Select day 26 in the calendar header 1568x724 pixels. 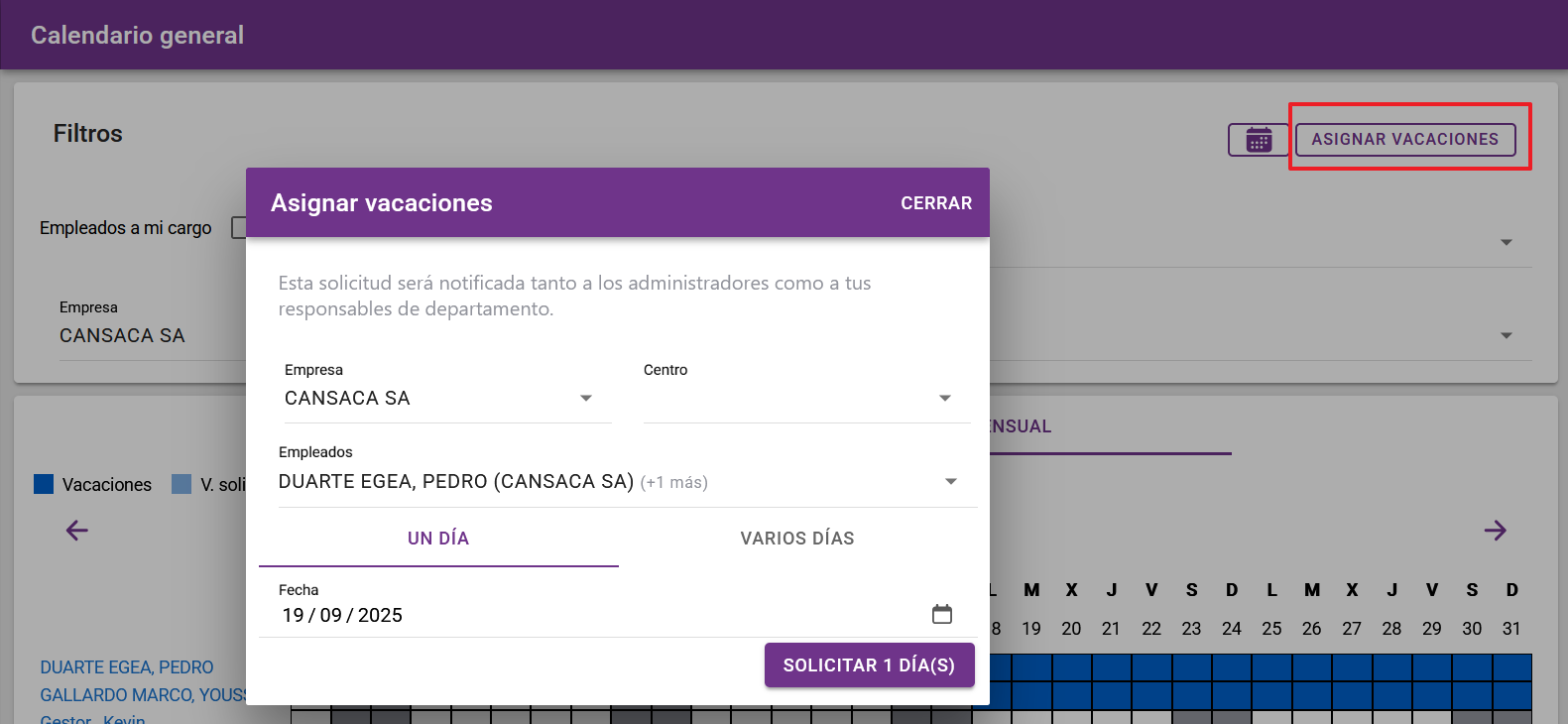(x=1311, y=629)
